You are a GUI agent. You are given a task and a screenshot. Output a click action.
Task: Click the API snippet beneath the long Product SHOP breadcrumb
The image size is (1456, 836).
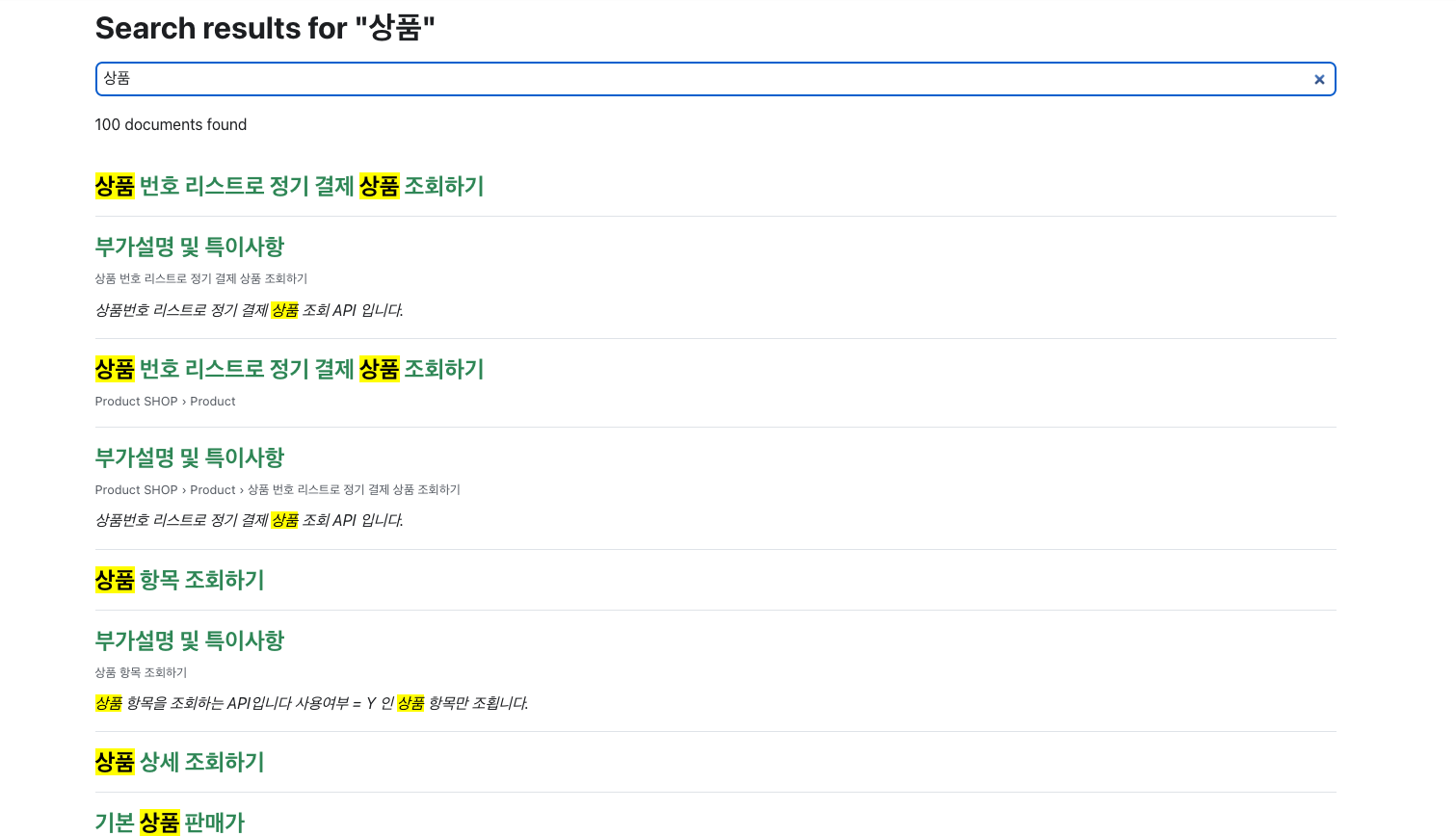250,520
